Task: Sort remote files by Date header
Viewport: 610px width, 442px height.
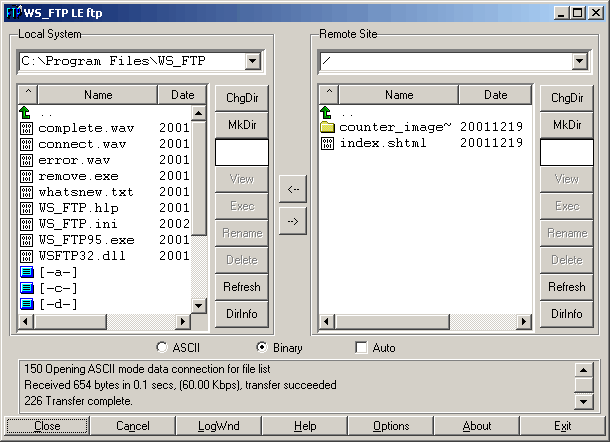Action: pyautogui.click(x=495, y=95)
